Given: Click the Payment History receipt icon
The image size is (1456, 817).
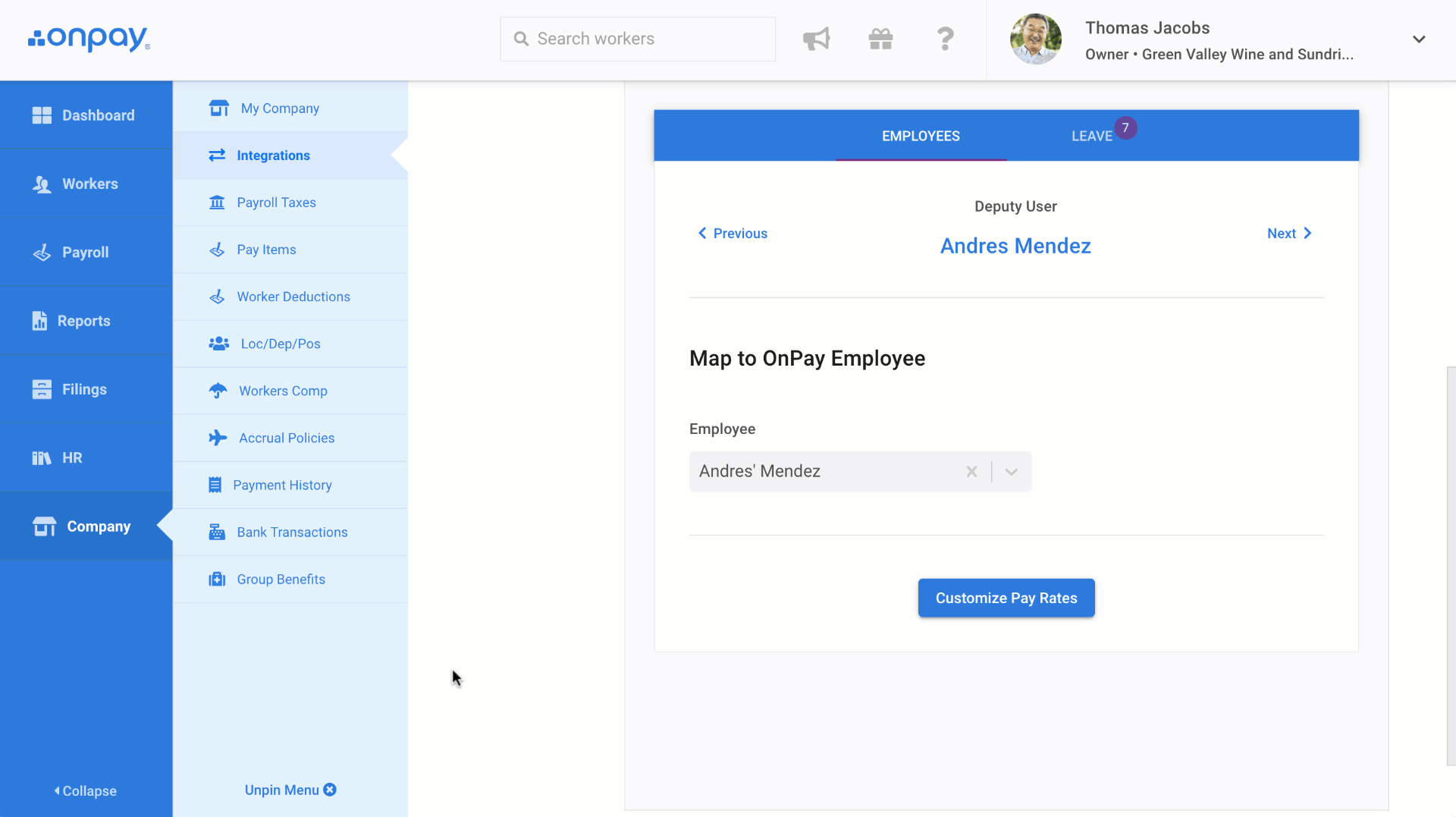Looking at the screenshot, I should click(x=215, y=485).
